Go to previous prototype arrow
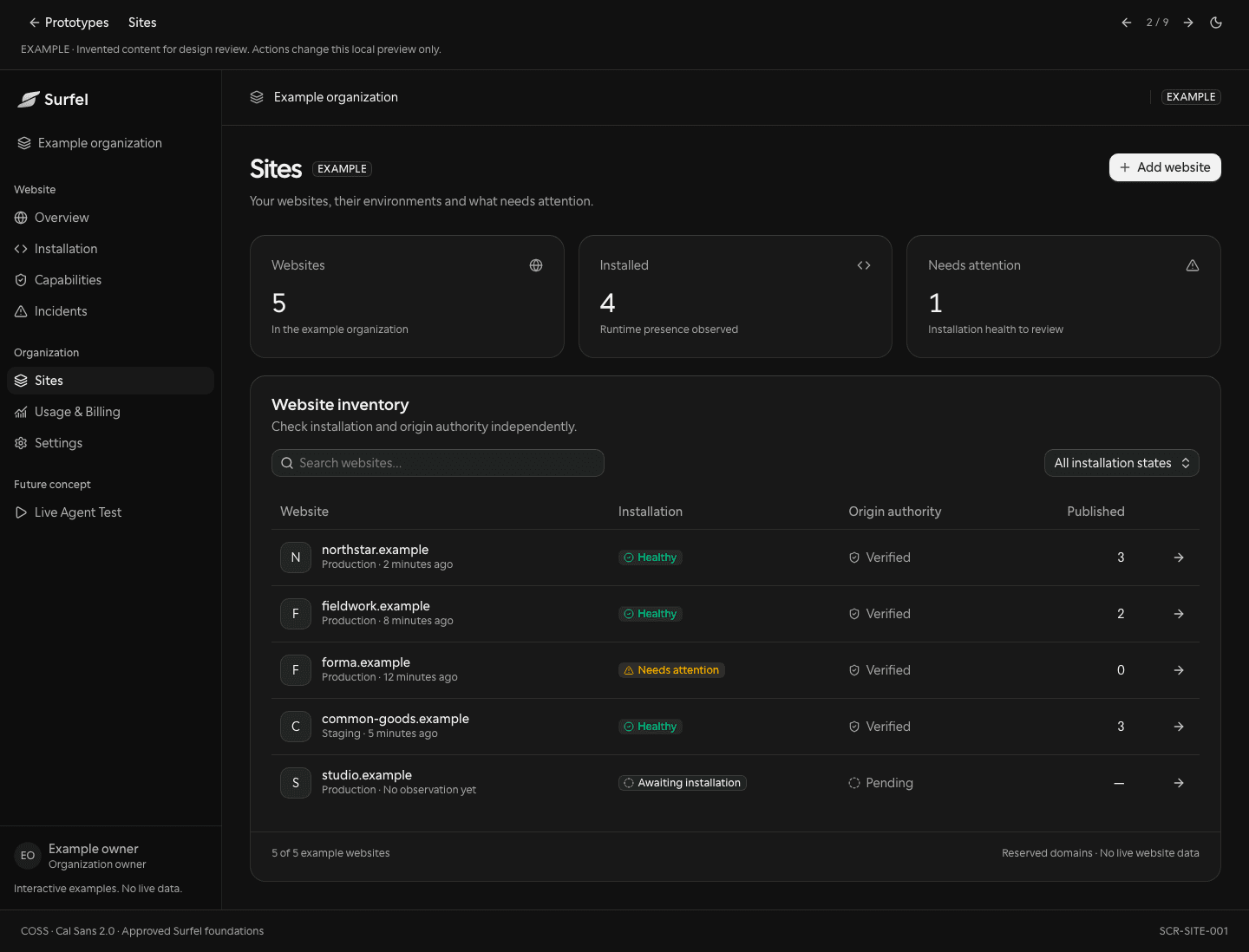The height and width of the screenshot is (952, 1249). click(x=1126, y=23)
